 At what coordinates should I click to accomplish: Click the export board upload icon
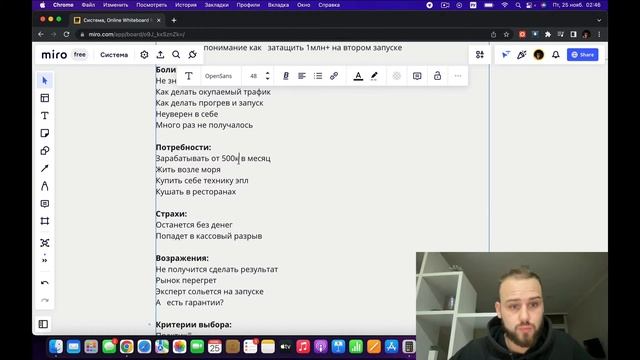(160, 55)
